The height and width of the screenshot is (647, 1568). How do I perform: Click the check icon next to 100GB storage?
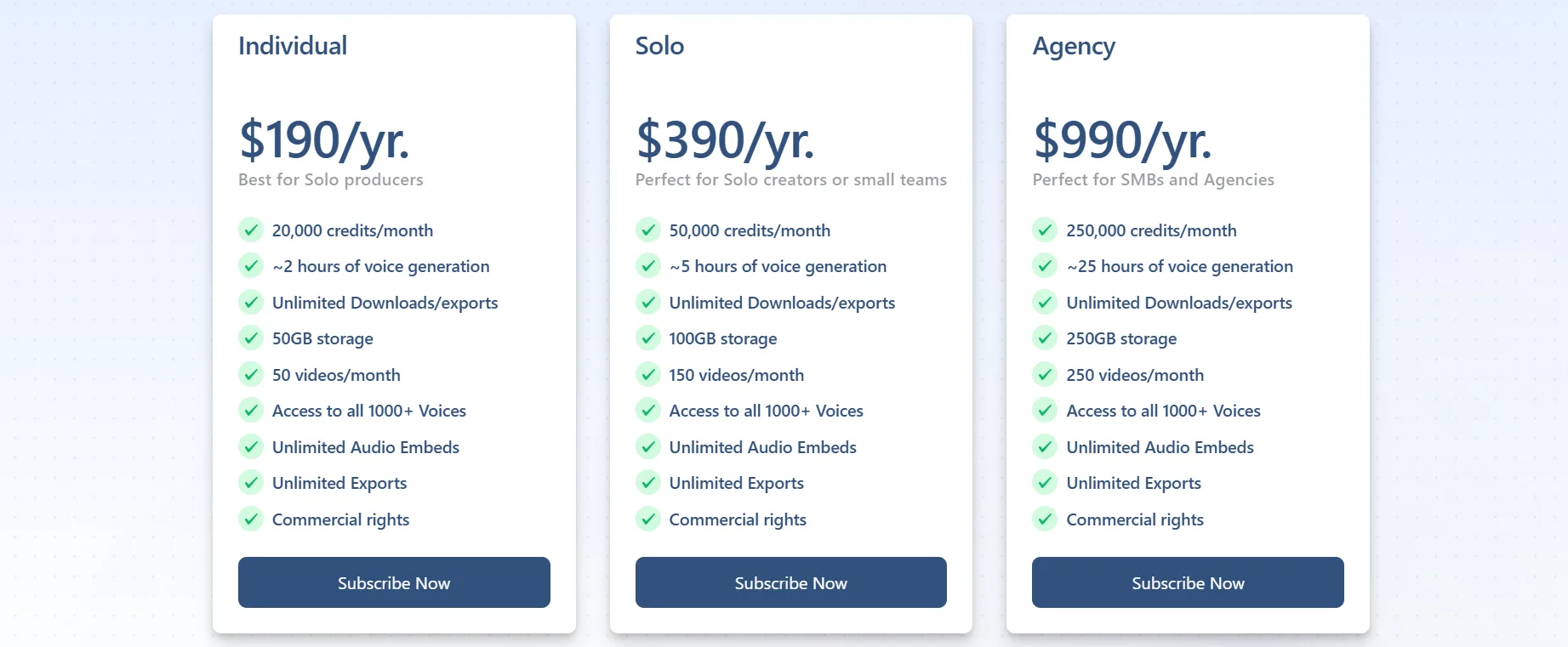click(648, 338)
